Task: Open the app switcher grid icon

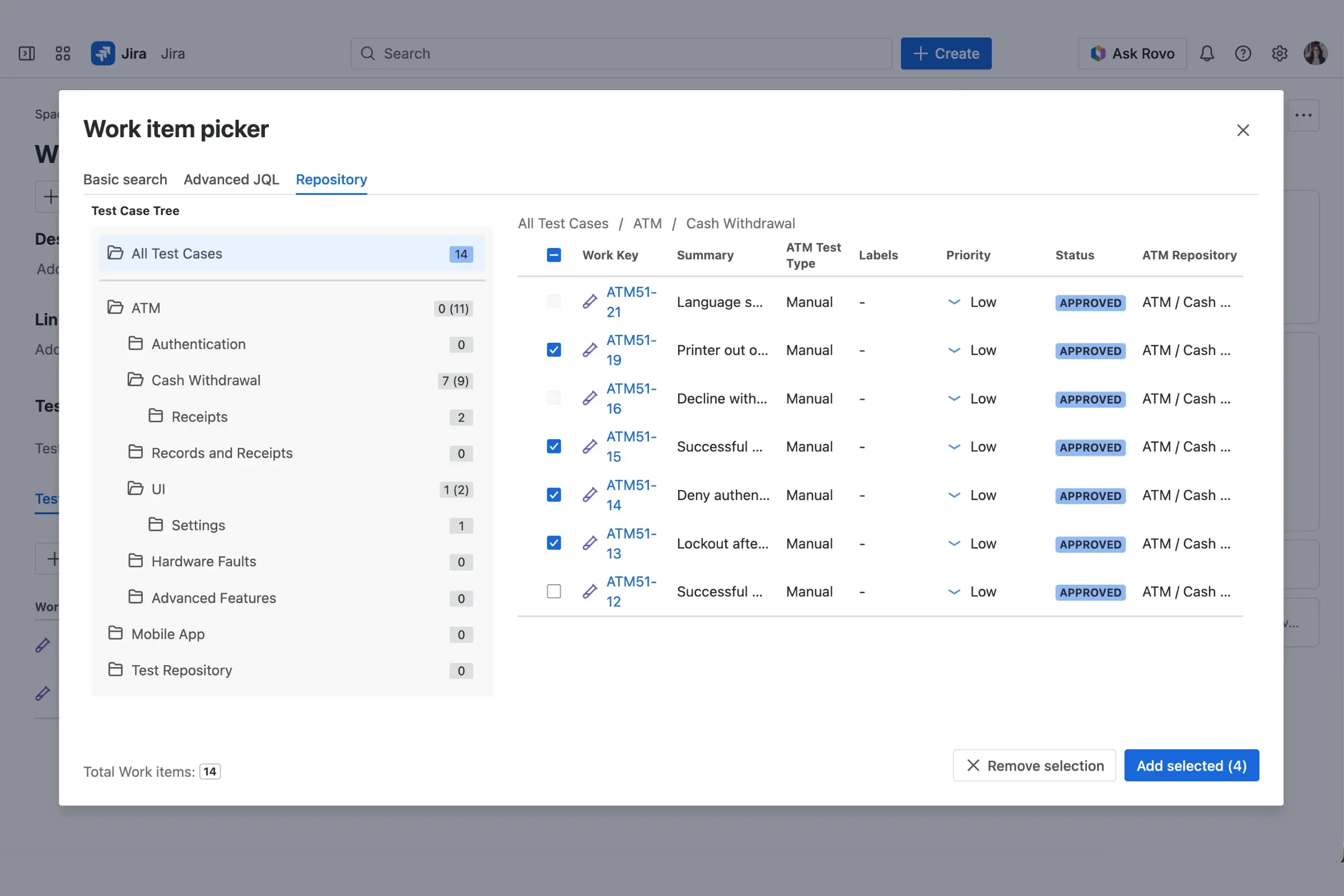Action: click(63, 53)
